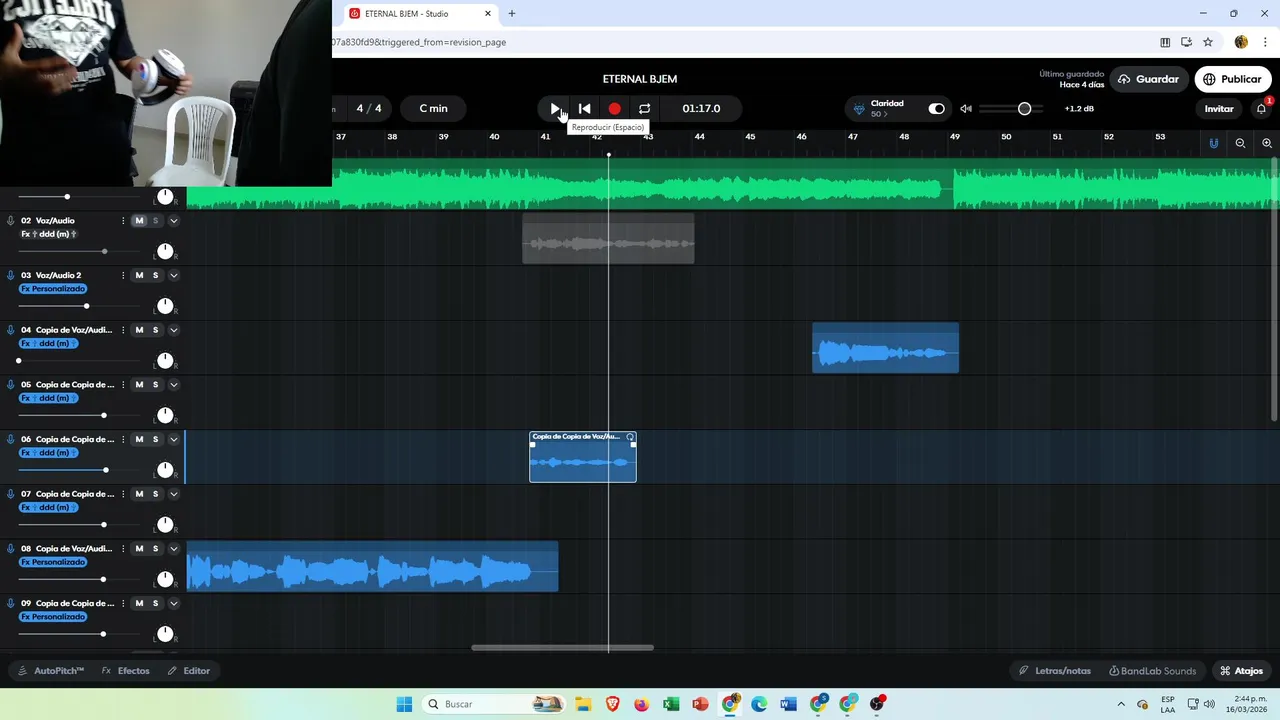This screenshot has height=720, width=1280.
Task: Open the AutoPitch panel
Action: pos(50,671)
